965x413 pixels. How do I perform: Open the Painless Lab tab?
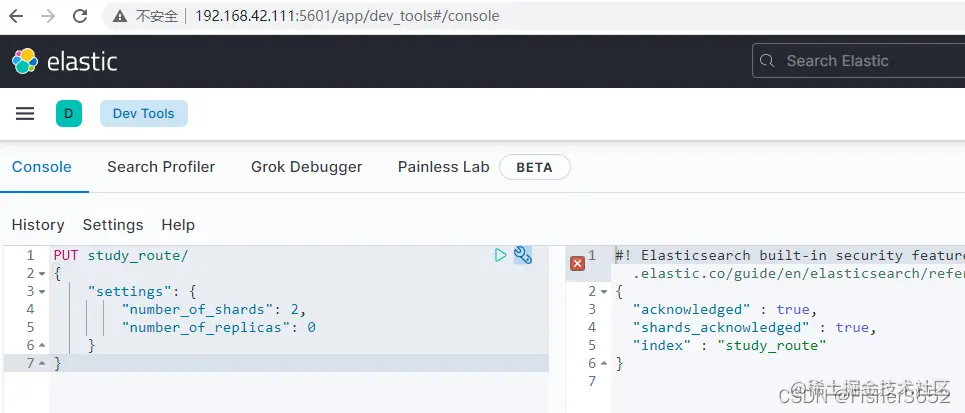[444, 167]
